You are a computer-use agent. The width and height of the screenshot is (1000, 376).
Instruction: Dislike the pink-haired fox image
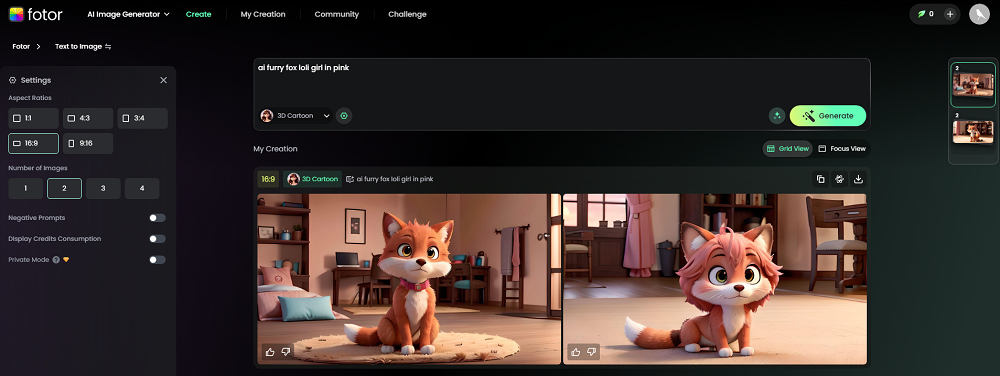click(592, 352)
